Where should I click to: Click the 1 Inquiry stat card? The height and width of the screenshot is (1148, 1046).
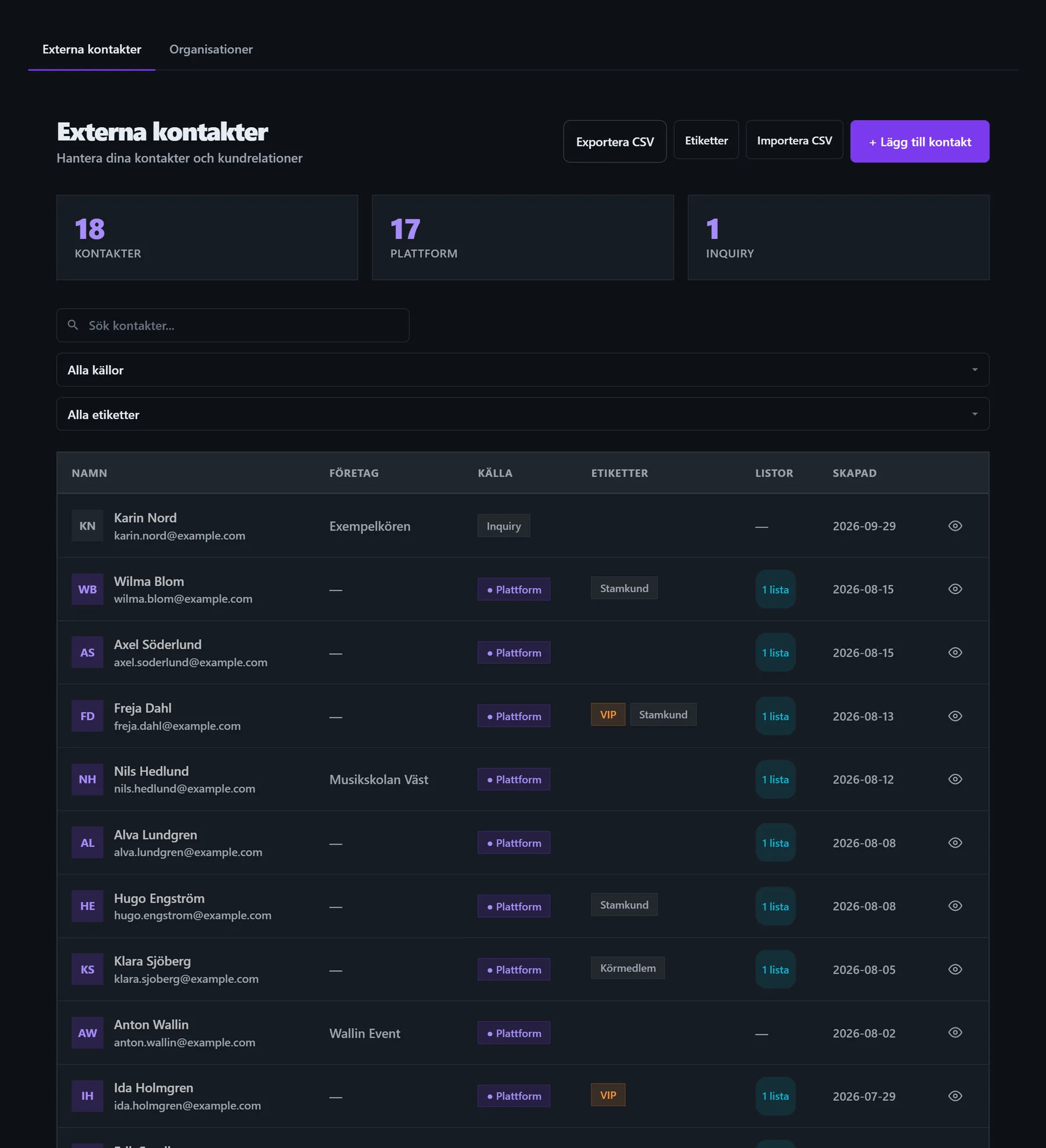point(838,238)
